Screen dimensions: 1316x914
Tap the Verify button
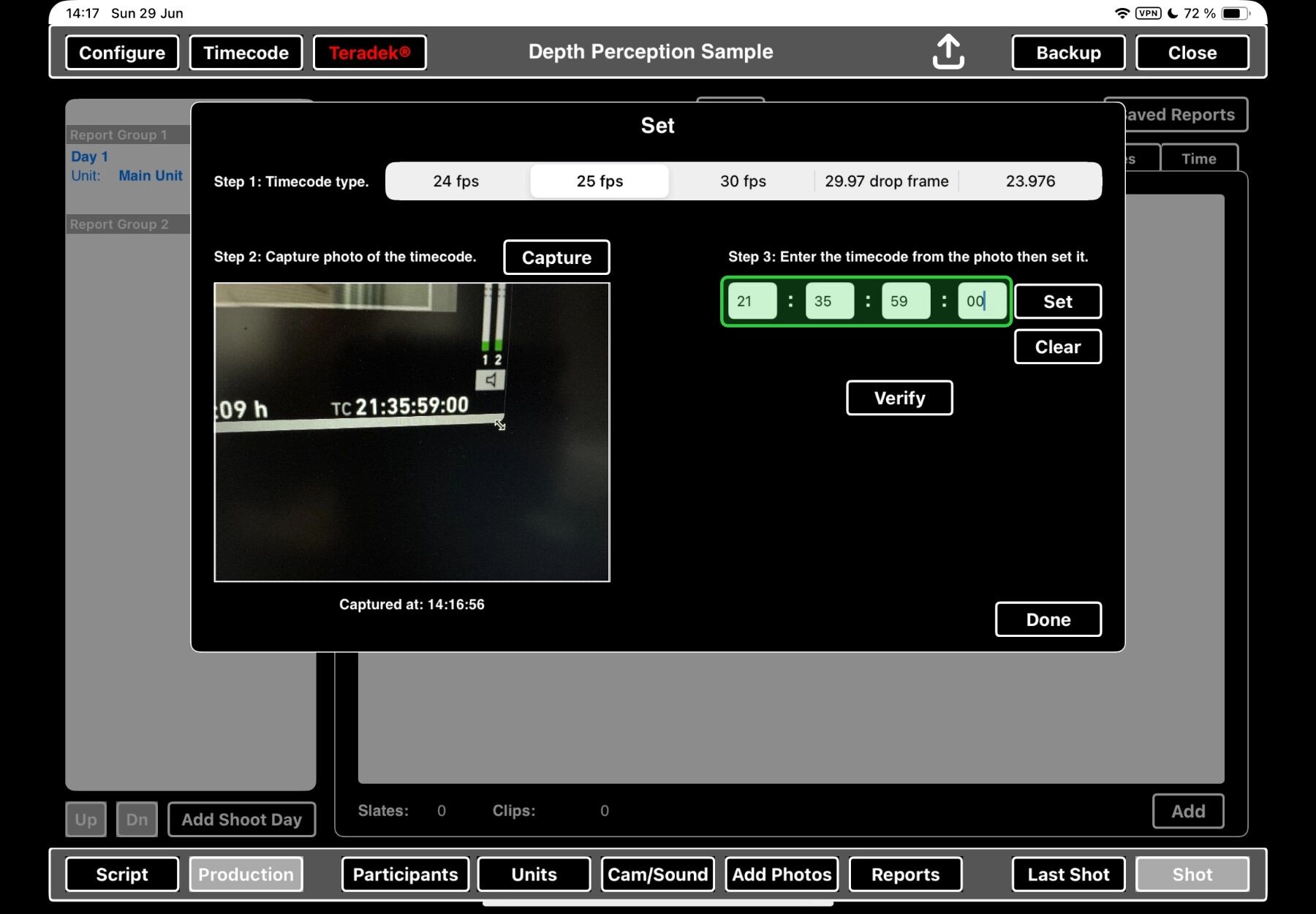coord(899,398)
